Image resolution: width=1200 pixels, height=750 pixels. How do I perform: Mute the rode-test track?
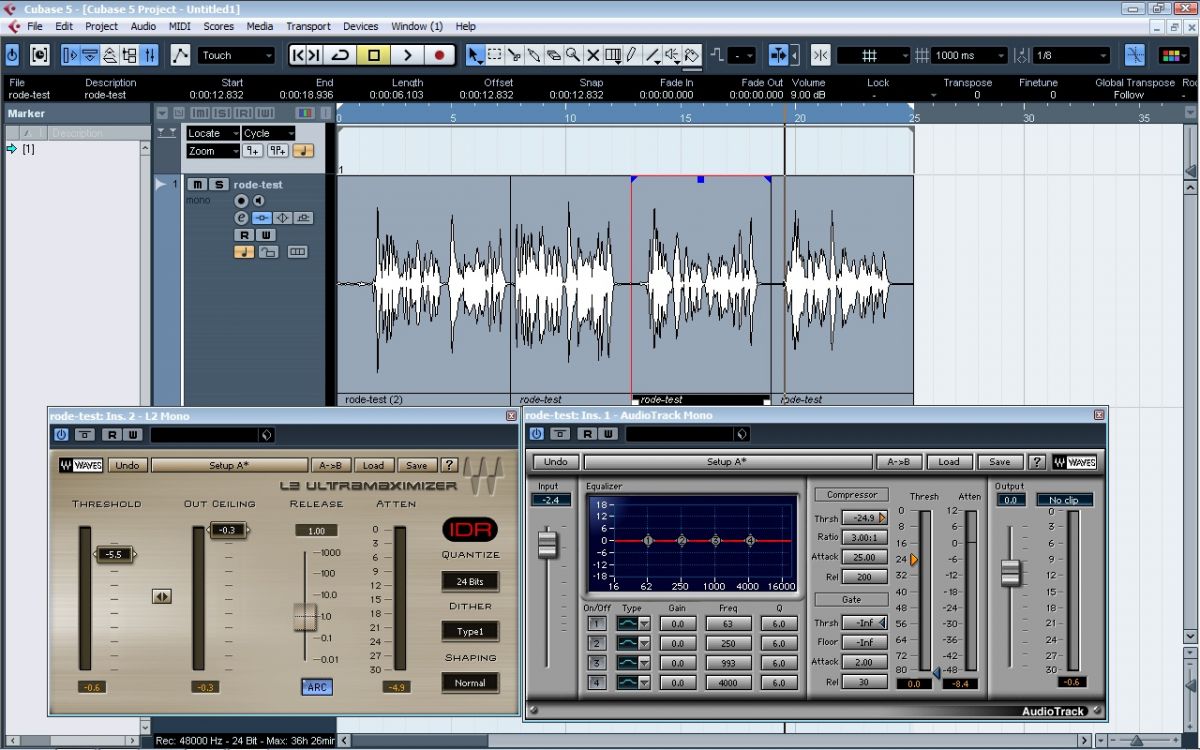(x=197, y=185)
